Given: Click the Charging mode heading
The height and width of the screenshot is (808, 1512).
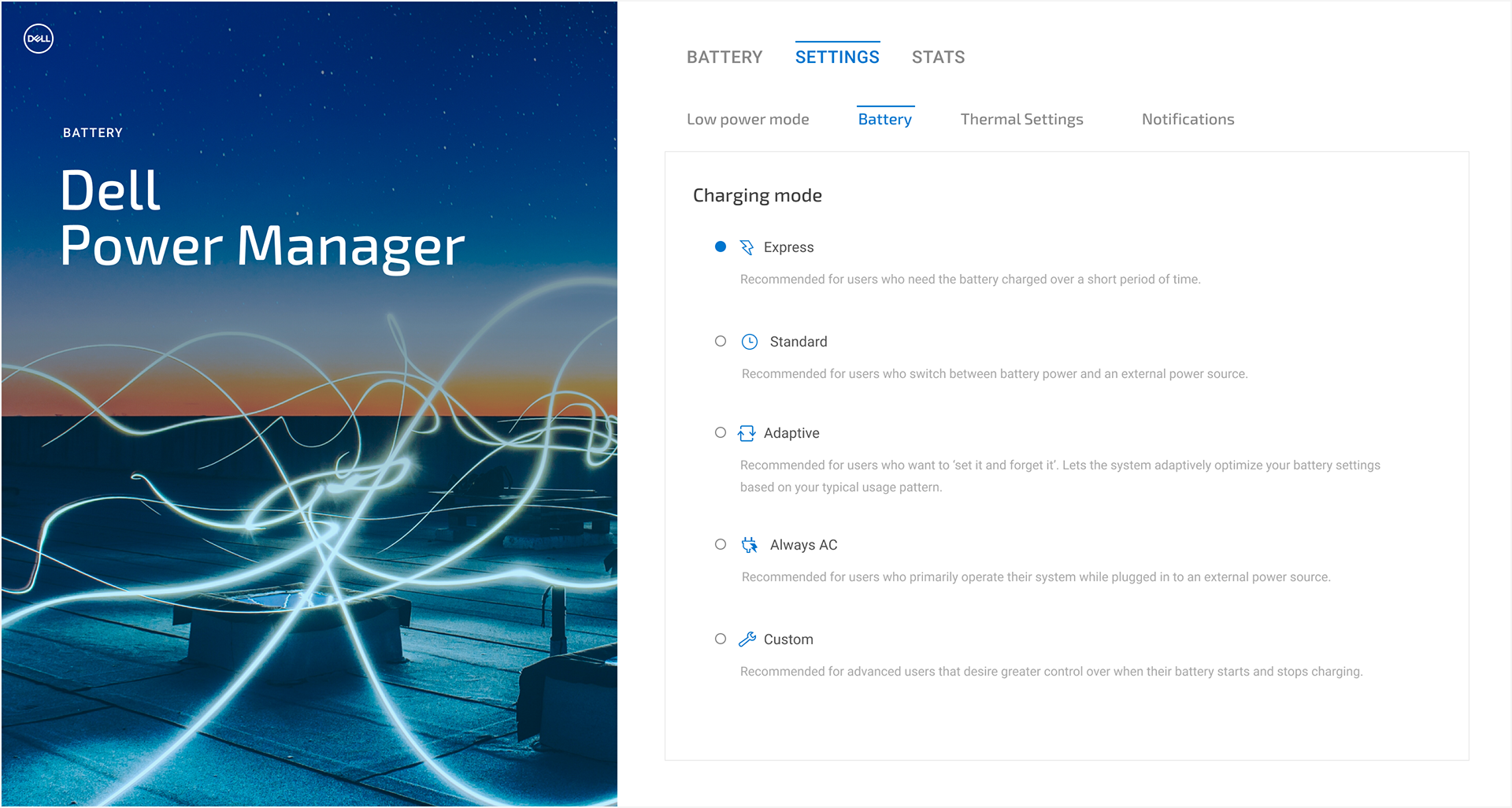Looking at the screenshot, I should click(x=758, y=196).
